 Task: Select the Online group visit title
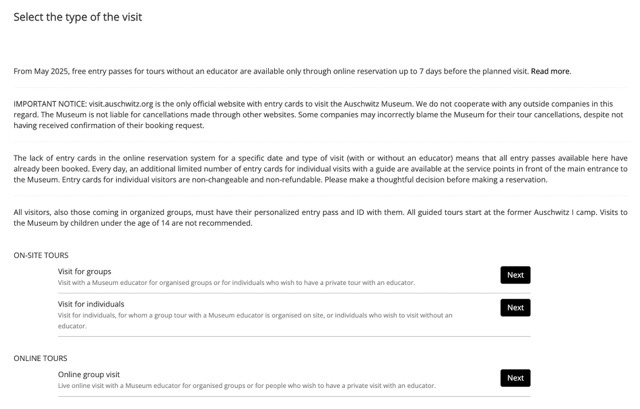pyautogui.click(x=89, y=374)
